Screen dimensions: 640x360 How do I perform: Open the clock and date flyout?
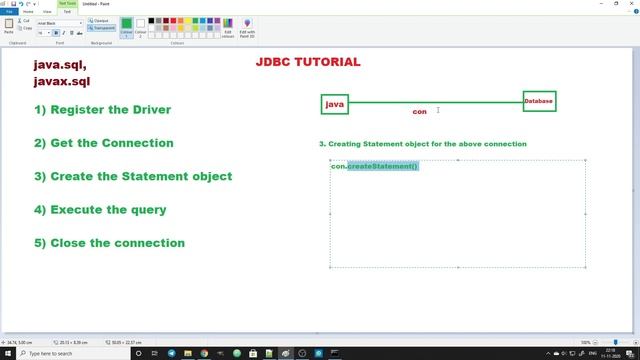[x=611, y=353]
